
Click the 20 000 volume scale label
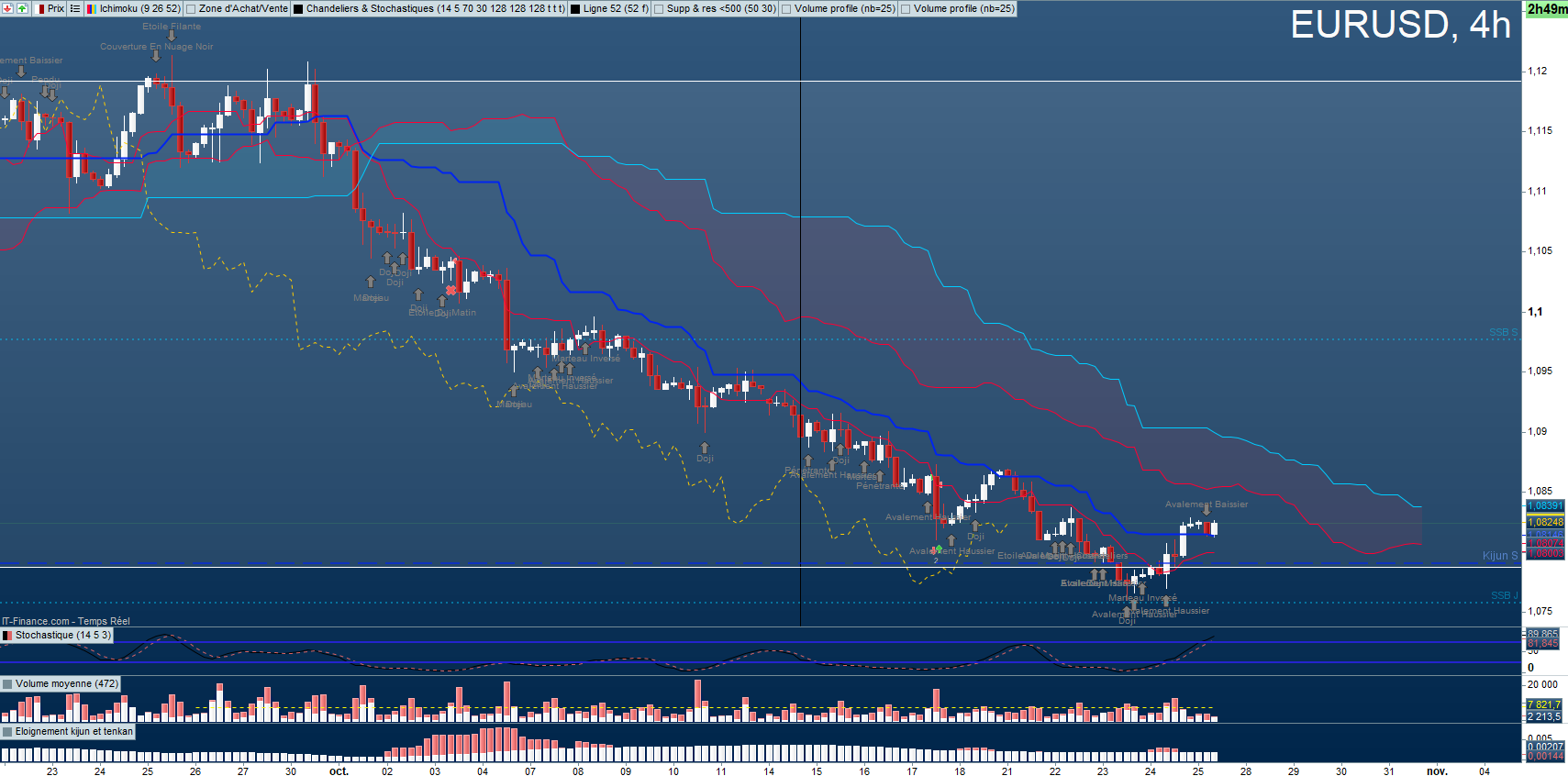1542,684
